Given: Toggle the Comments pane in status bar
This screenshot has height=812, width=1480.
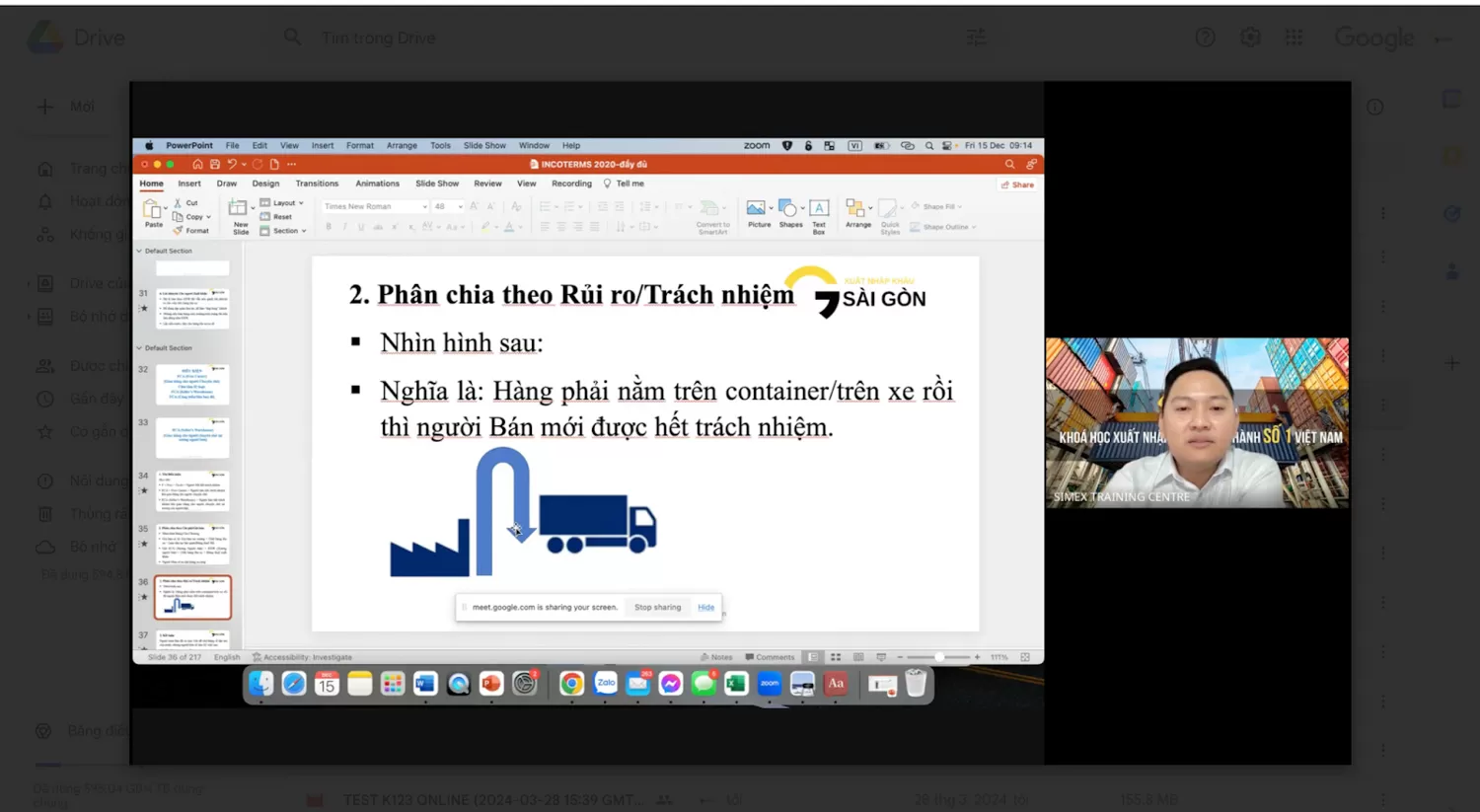Looking at the screenshot, I should point(770,657).
